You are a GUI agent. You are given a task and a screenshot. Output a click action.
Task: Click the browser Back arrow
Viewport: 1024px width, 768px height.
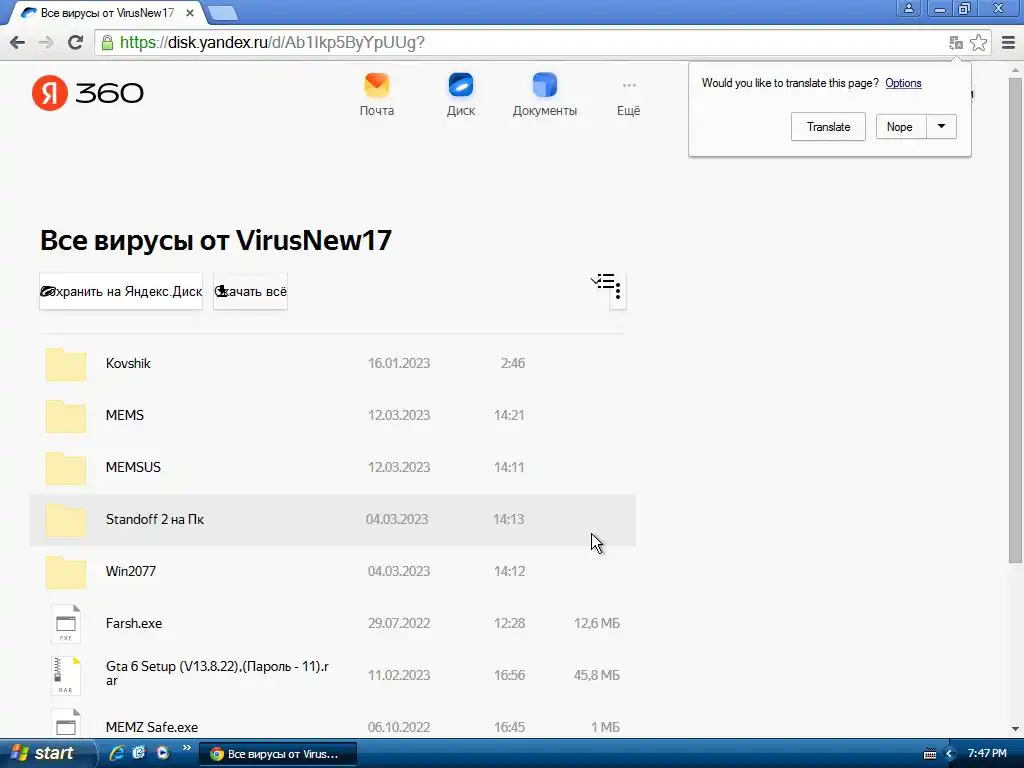tap(18, 42)
